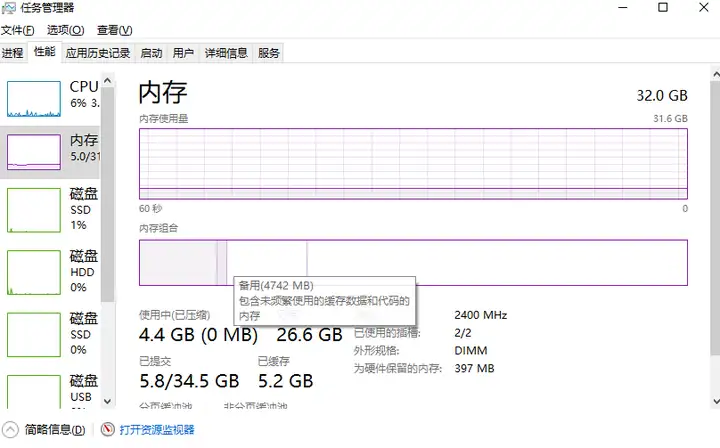Switch to the 应用历史记录 tab
This screenshot has width=720, height=448.
pos(98,53)
